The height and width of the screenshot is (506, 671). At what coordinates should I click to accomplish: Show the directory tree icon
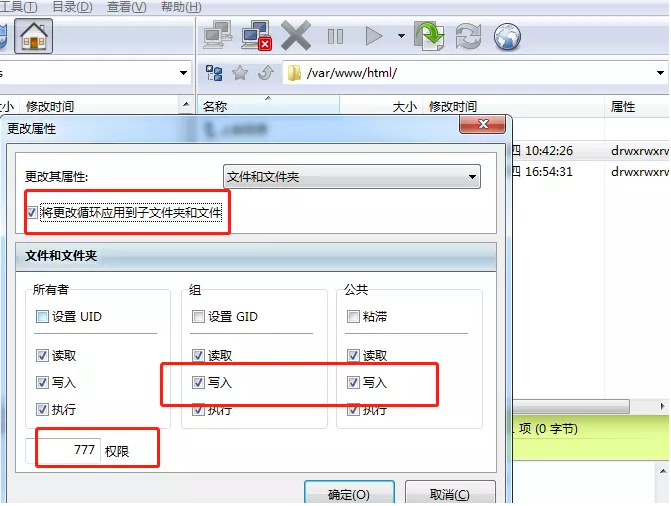click(x=214, y=73)
